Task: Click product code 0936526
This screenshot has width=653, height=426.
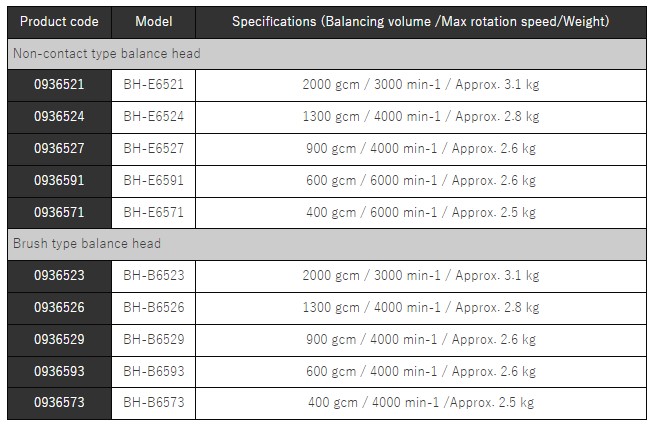Action: pyautogui.click(x=58, y=307)
